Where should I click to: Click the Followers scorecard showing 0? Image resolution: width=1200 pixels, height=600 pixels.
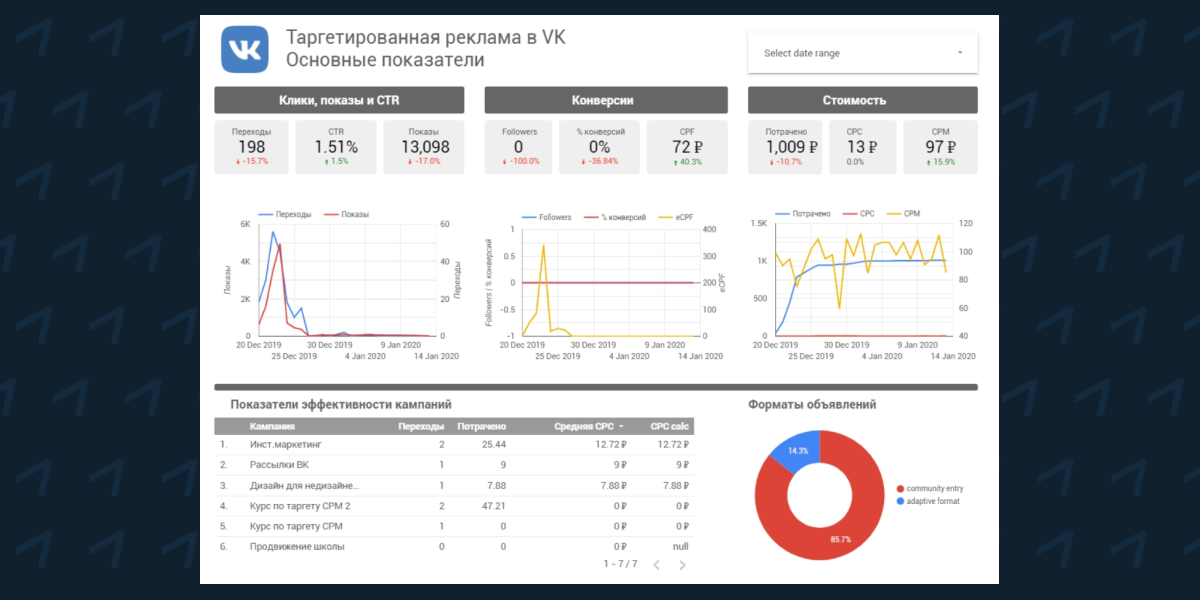click(x=520, y=147)
